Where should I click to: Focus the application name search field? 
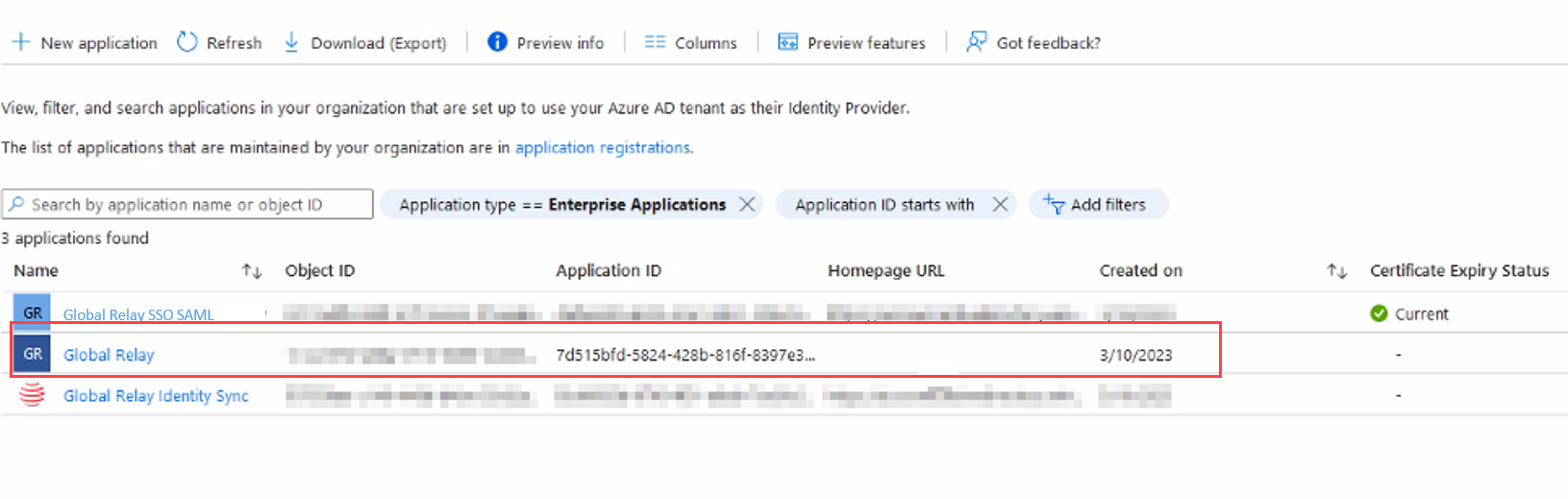(x=187, y=204)
